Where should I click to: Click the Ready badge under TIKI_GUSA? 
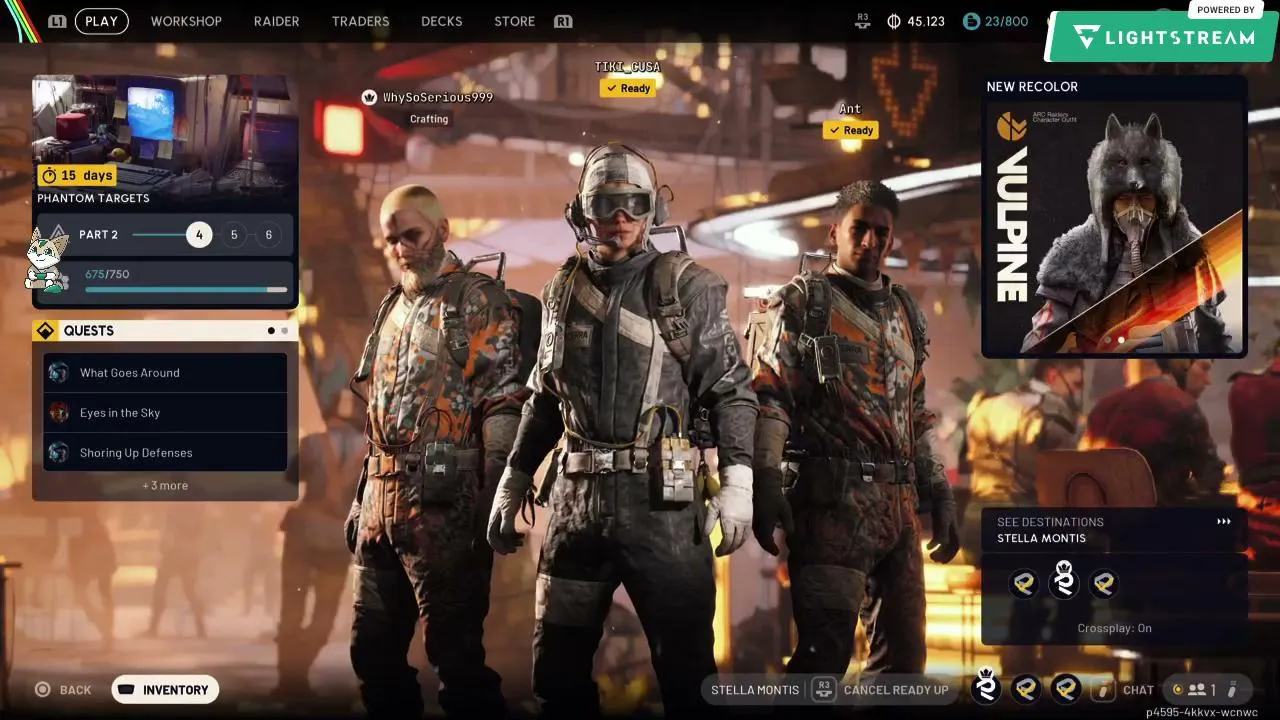pos(628,88)
